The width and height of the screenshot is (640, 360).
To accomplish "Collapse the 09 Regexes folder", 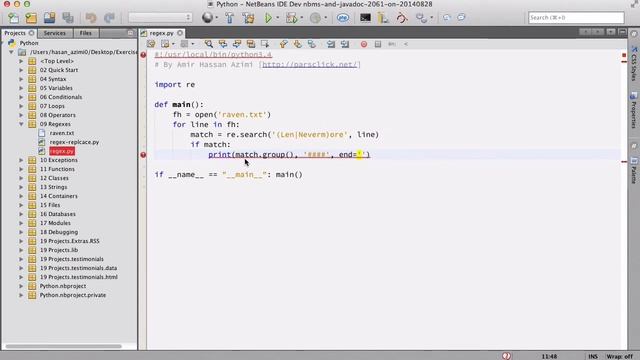I will (21, 124).
